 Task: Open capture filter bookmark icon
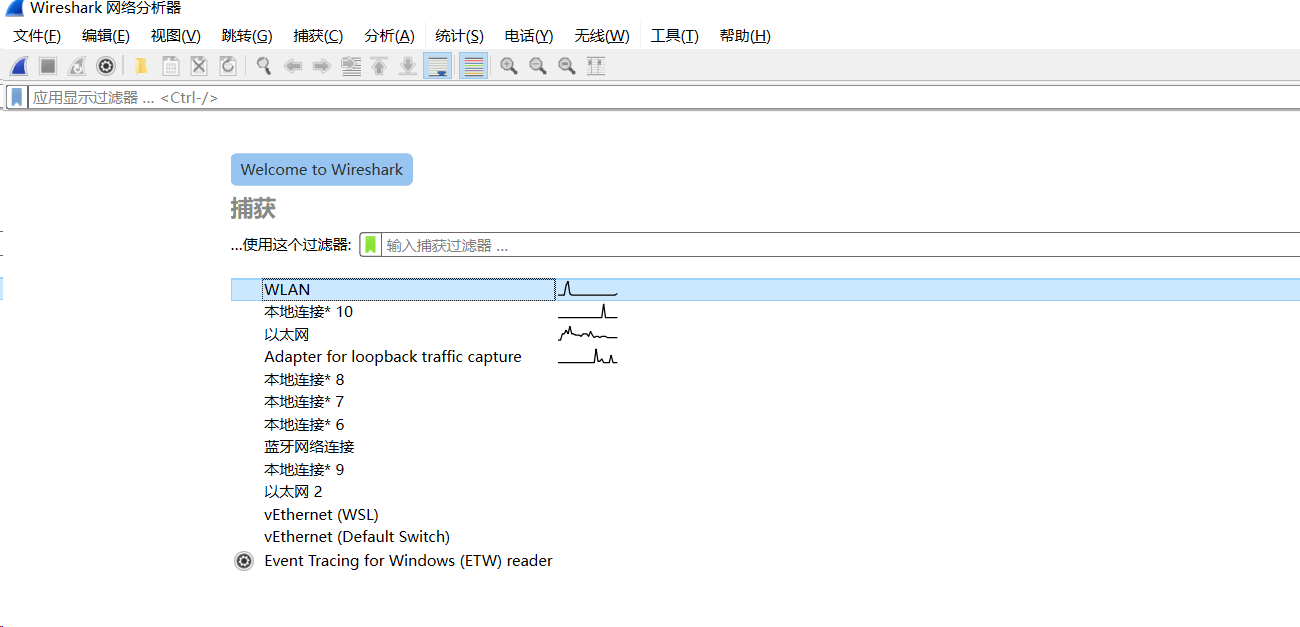pyautogui.click(x=371, y=245)
